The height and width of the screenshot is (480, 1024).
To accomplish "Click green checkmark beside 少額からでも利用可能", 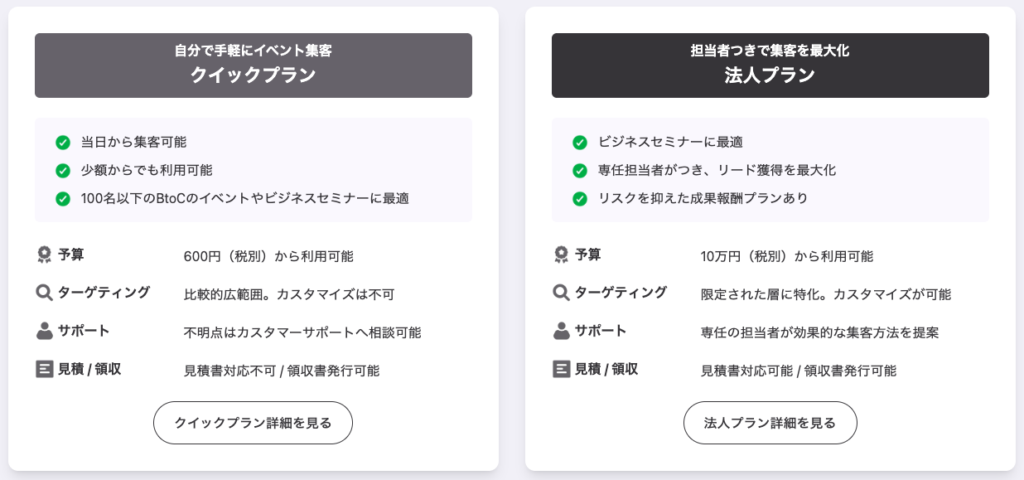I will 63,170.
